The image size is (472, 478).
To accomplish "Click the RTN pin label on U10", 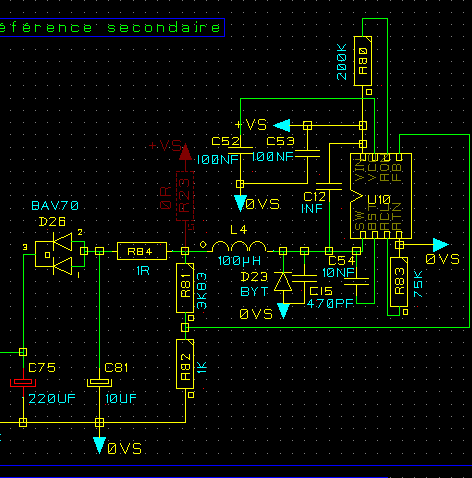I will point(396,217).
